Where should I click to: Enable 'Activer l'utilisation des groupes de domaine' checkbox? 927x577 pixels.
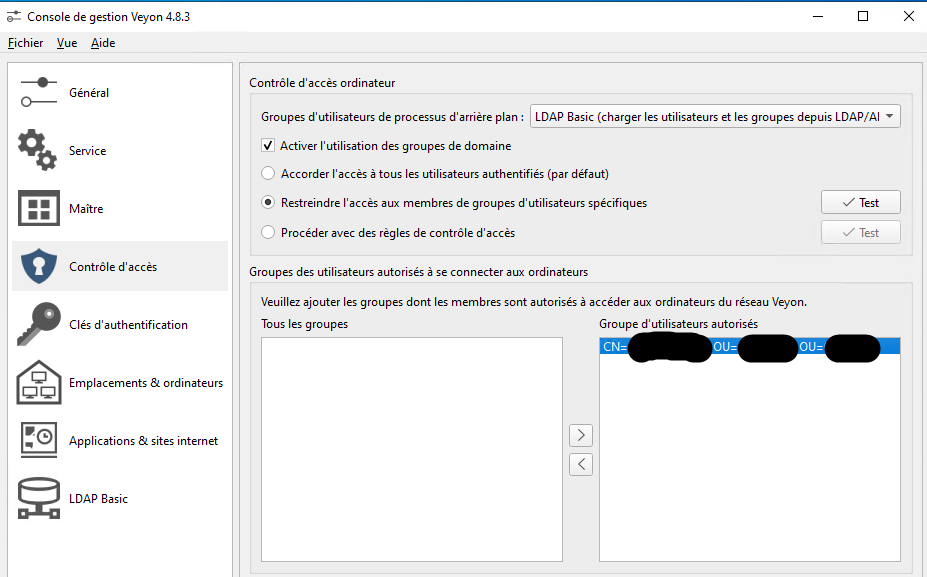click(x=268, y=145)
